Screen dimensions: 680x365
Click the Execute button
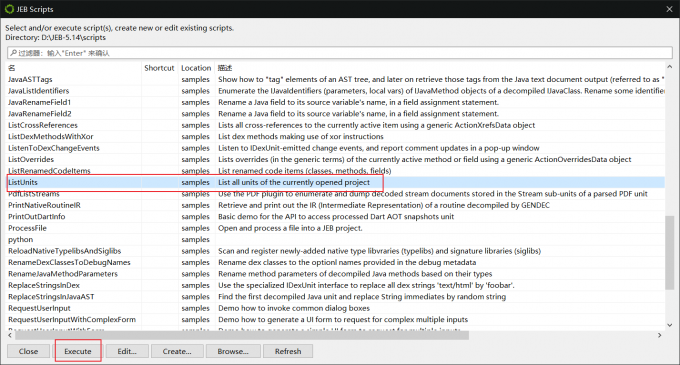coord(78,351)
